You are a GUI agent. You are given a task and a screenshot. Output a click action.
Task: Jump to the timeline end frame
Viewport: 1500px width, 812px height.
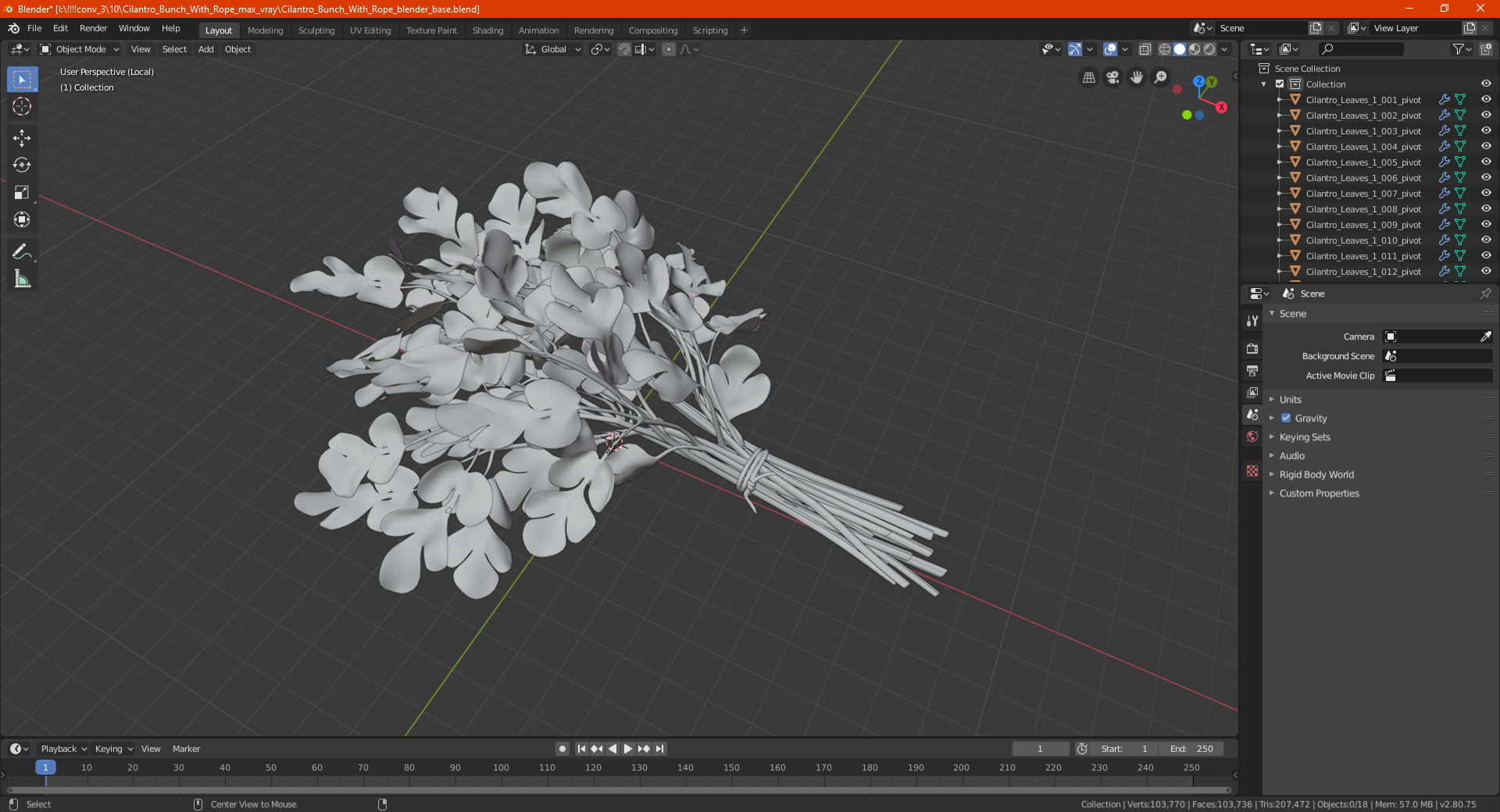point(660,749)
